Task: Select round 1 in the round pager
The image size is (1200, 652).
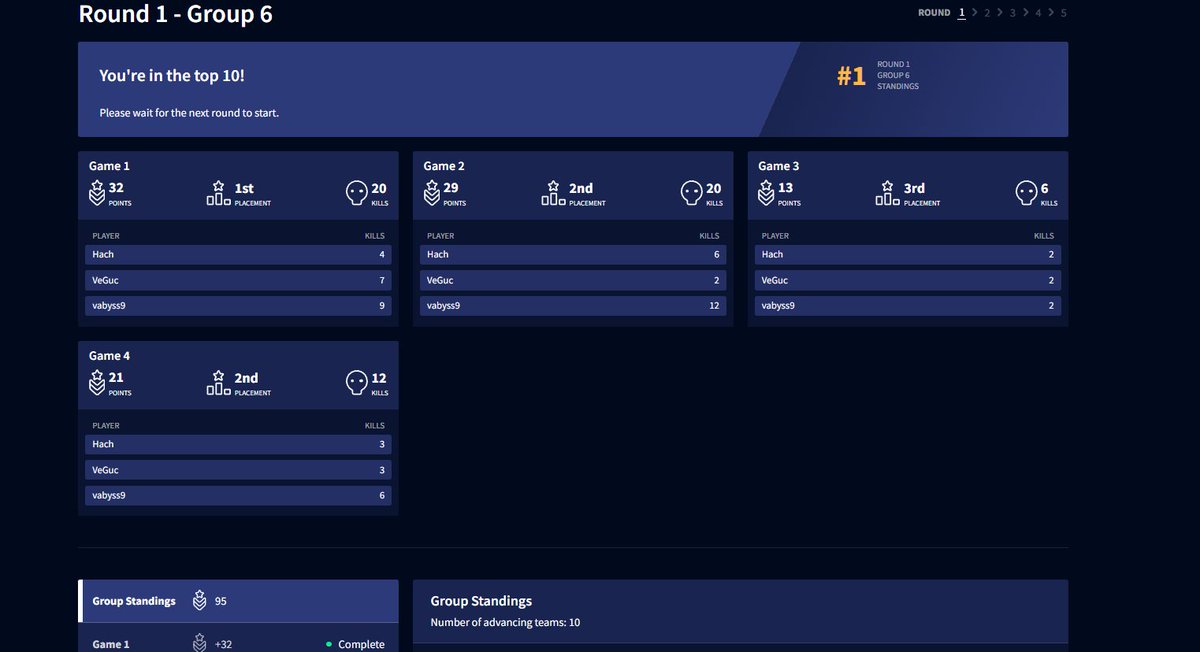Action: [x=962, y=13]
